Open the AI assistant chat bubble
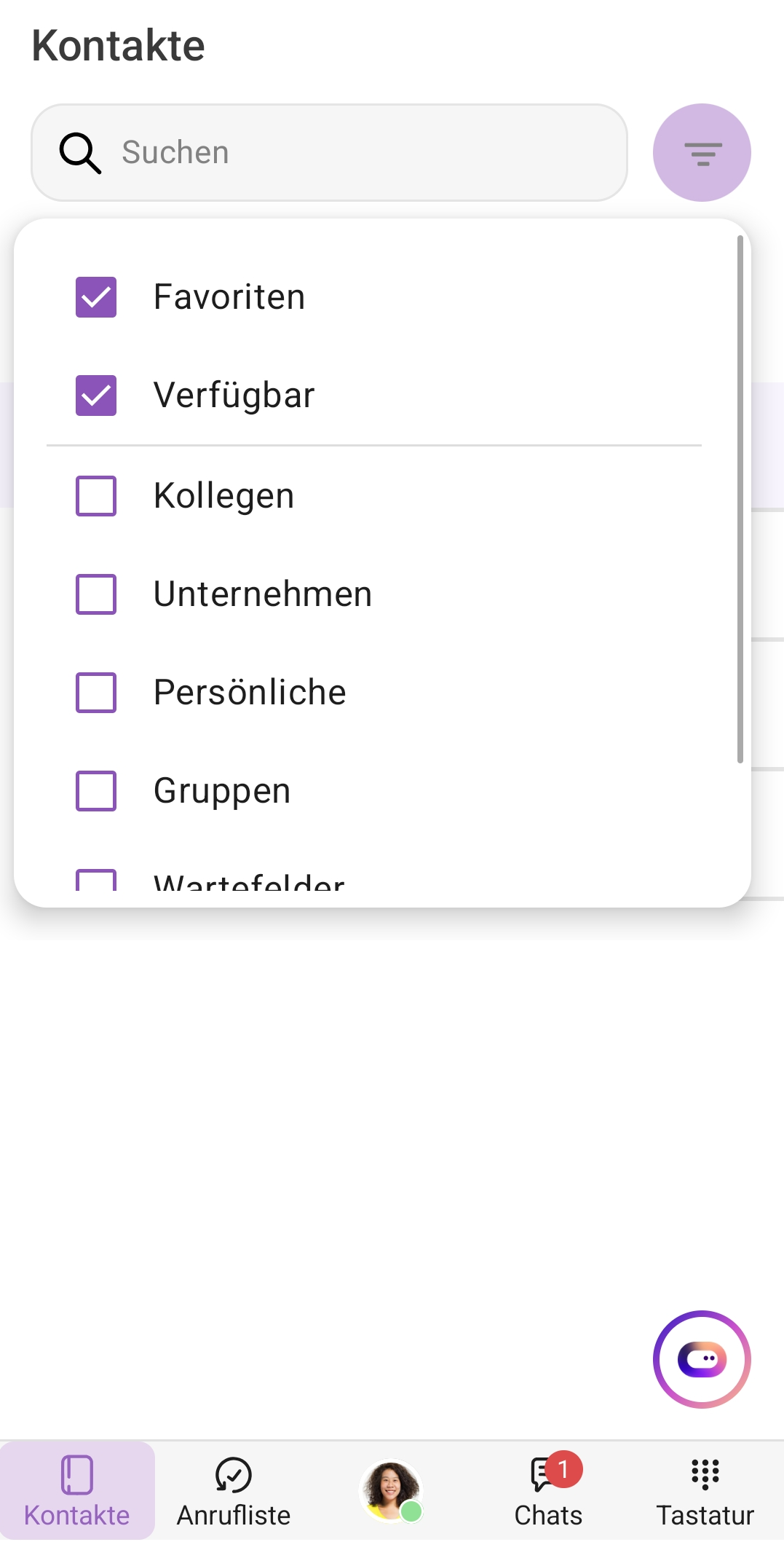 tap(702, 1359)
